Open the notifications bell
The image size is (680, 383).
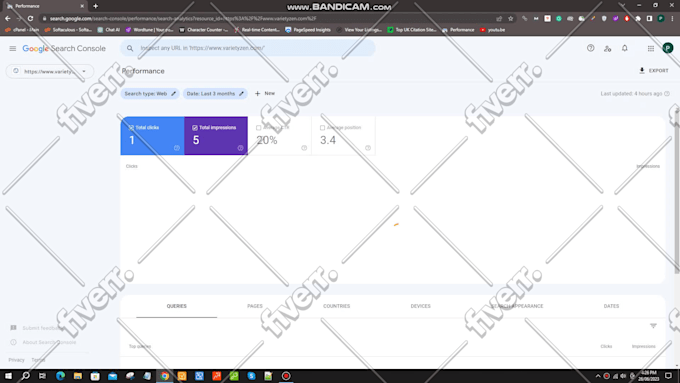(x=624, y=48)
